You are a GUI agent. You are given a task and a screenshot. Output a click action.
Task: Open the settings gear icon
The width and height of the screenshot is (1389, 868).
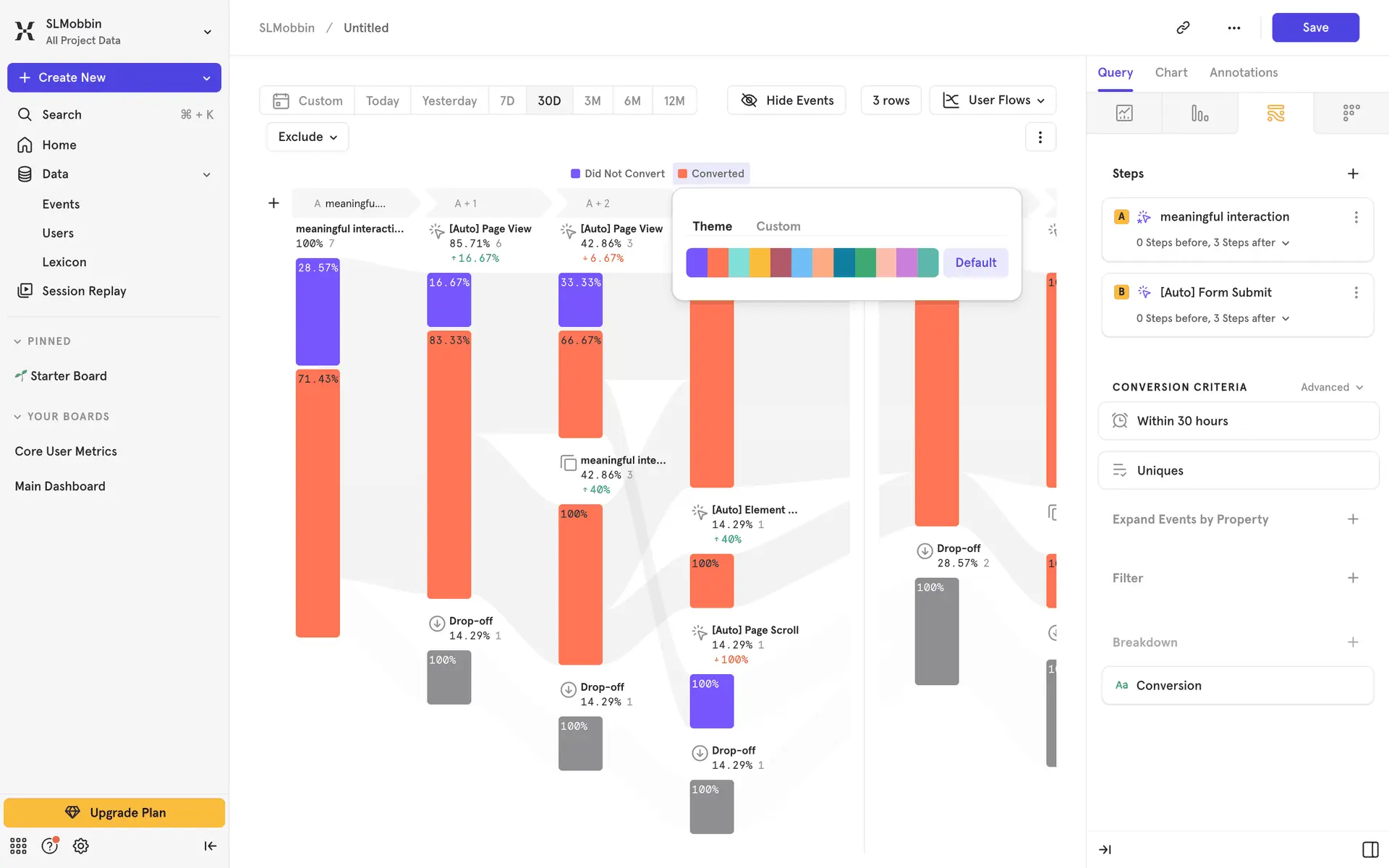pyautogui.click(x=81, y=846)
